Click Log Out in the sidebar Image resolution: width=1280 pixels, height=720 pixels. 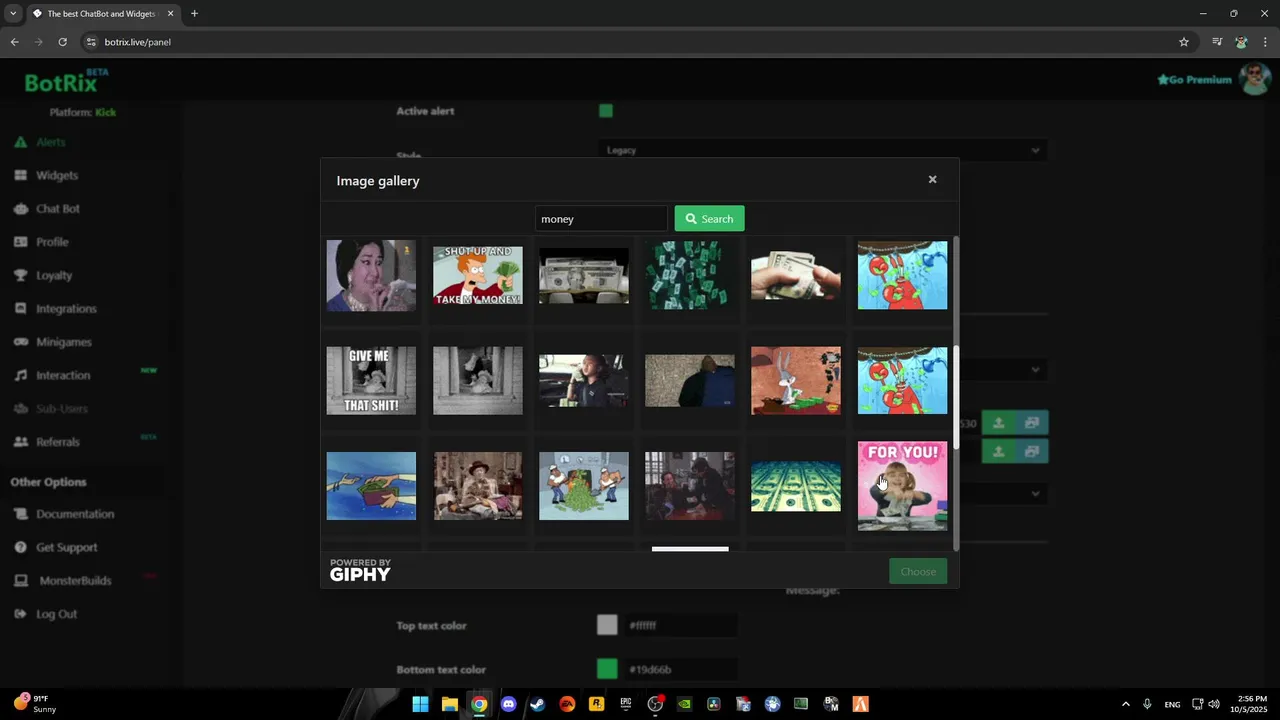tap(56, 614)
